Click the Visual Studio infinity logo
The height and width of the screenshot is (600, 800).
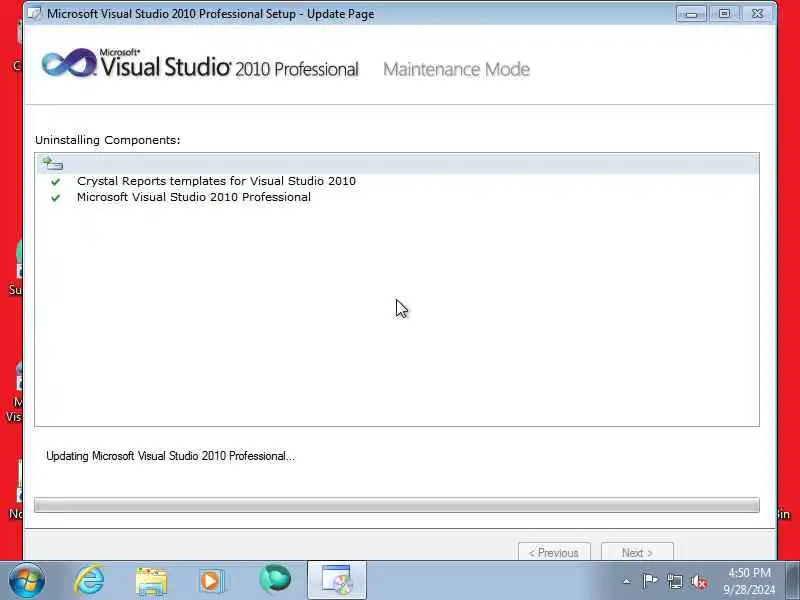point(69,63)
